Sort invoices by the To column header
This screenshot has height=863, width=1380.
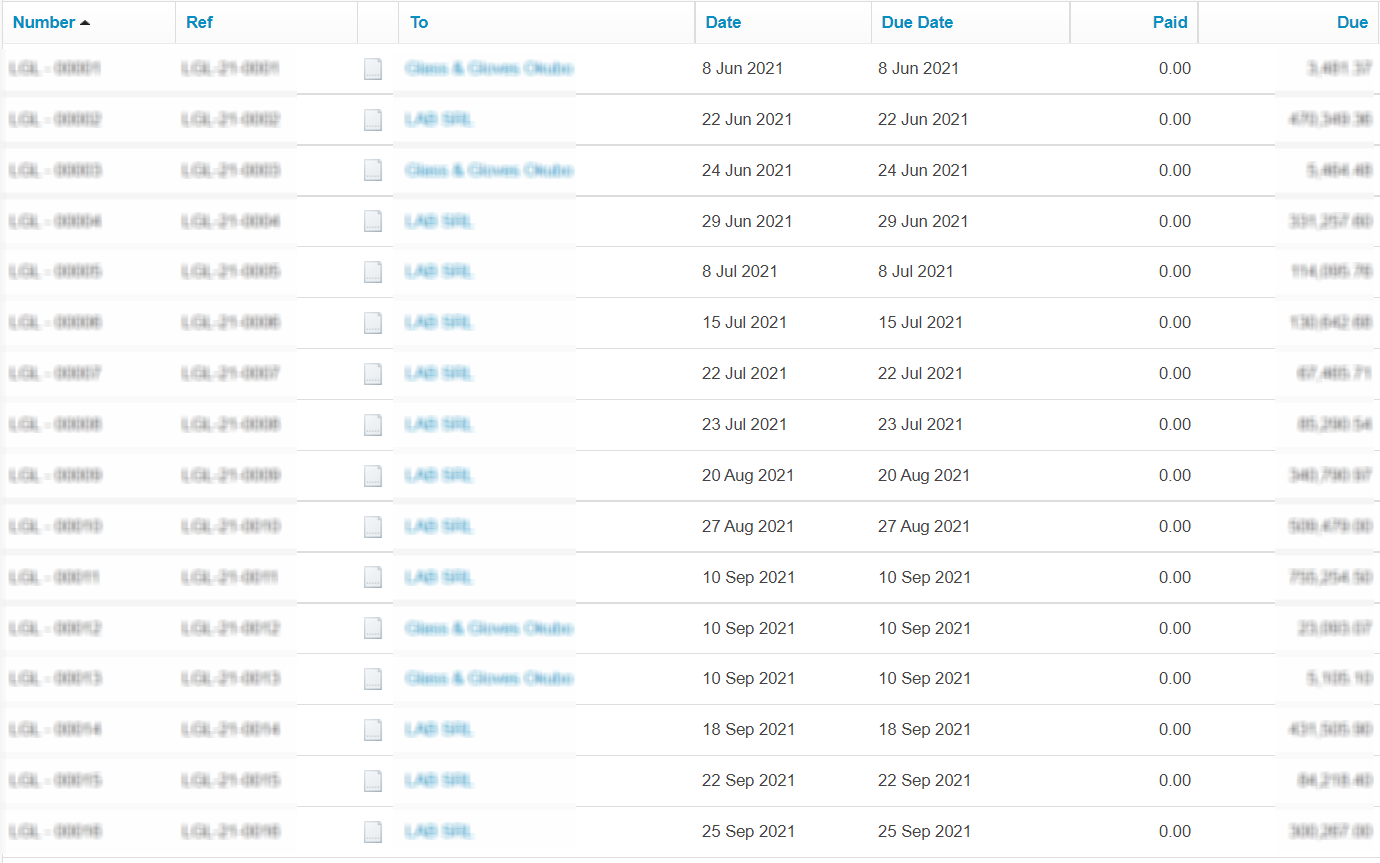tap(419, 22)
